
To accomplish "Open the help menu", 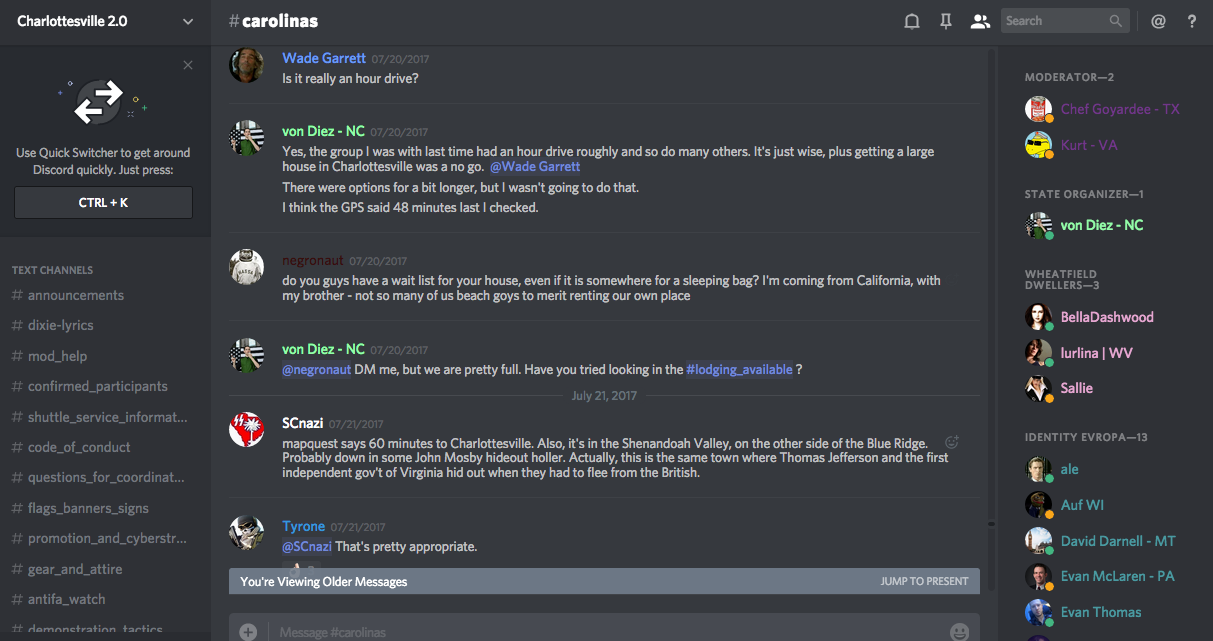I will coord(1192,21).
